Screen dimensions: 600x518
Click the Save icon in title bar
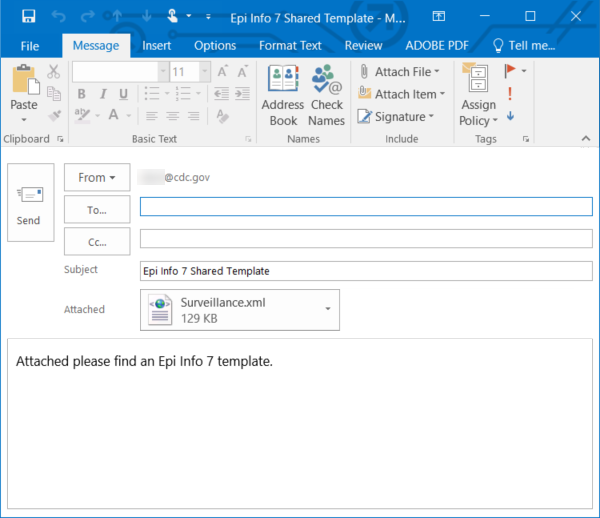(29, 16)
